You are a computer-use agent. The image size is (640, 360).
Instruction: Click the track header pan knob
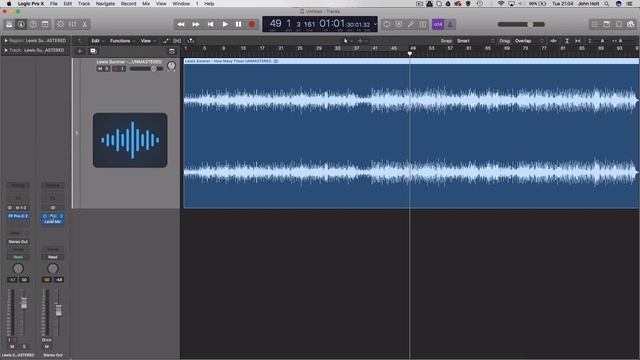click(x=171, y=65)
